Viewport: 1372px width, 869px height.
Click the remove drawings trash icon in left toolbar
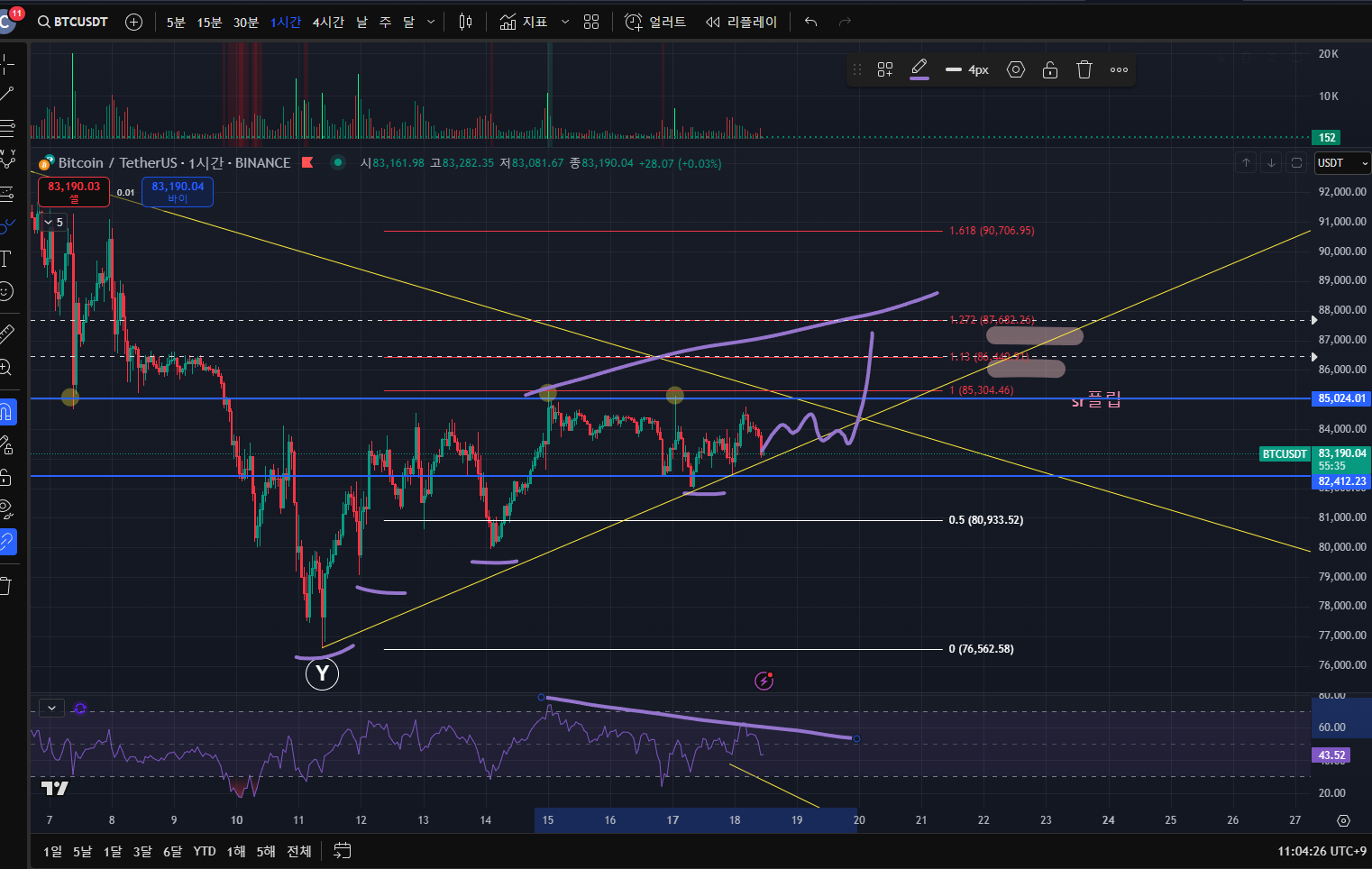click(7, 586)
